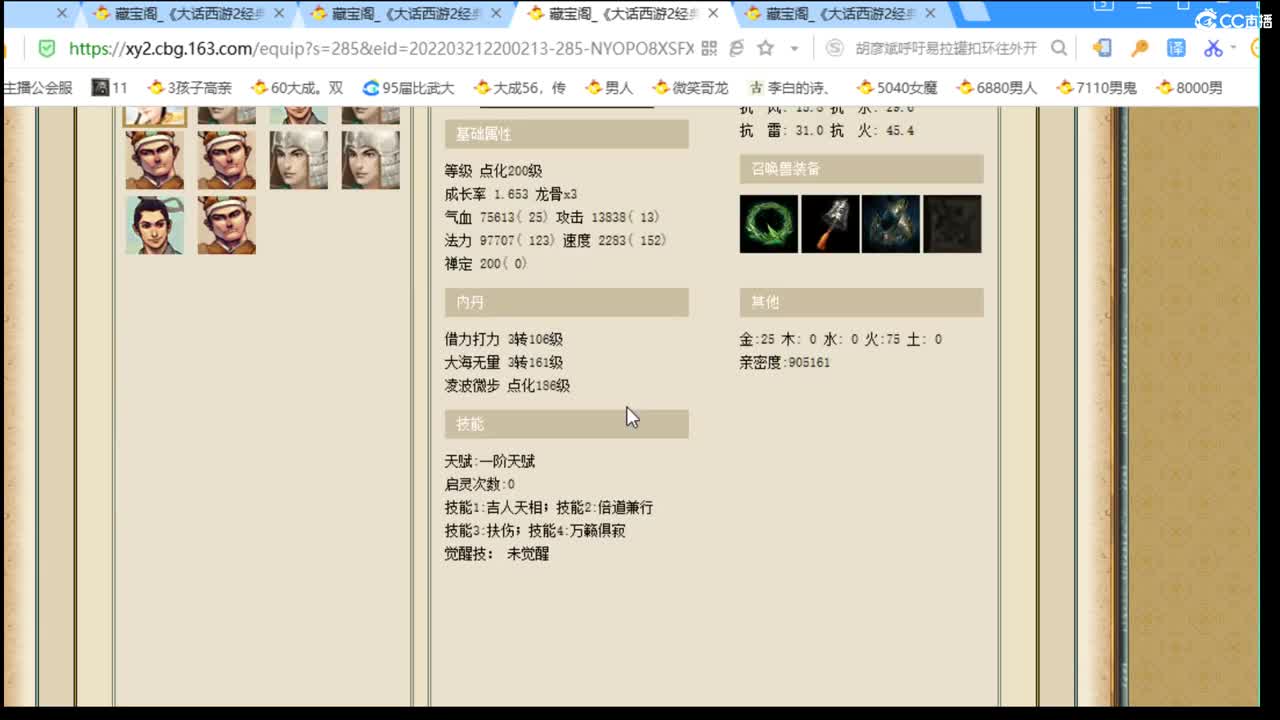
Task: Click the 凌波微步 点化186级 line
Action: tap(508, 385)
